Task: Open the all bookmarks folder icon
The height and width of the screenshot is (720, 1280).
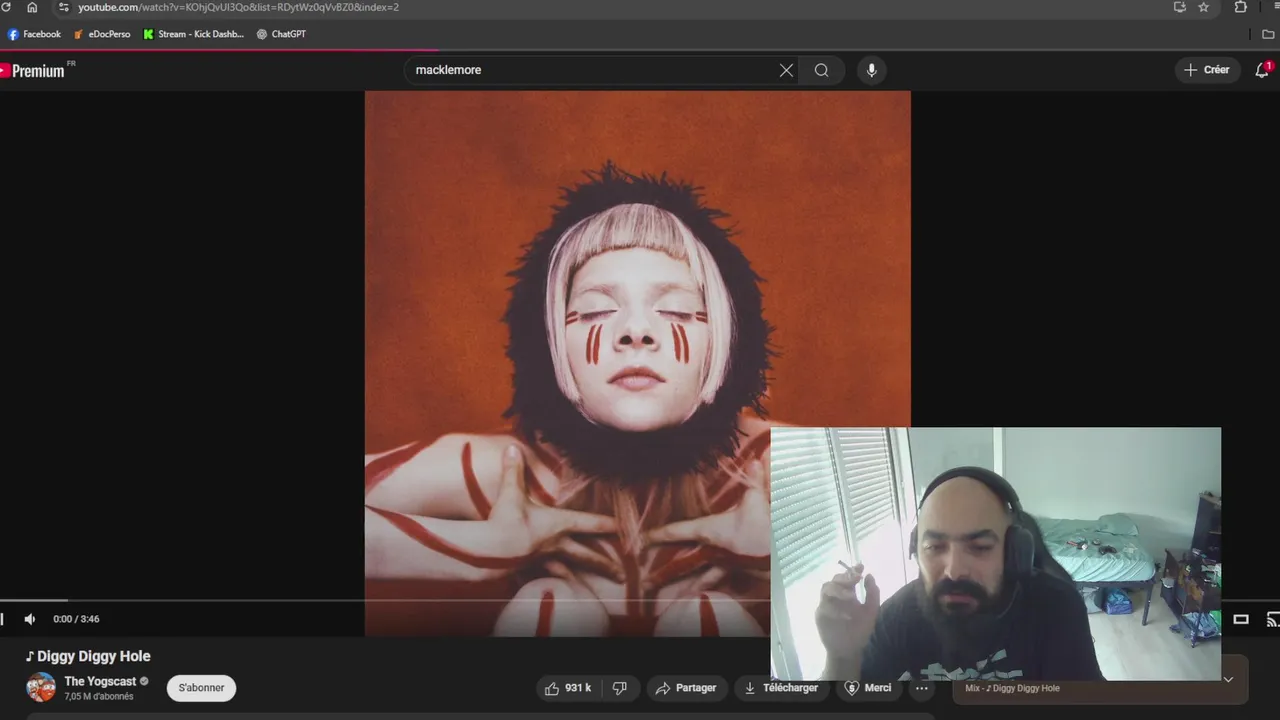Action: [1269, 34]
